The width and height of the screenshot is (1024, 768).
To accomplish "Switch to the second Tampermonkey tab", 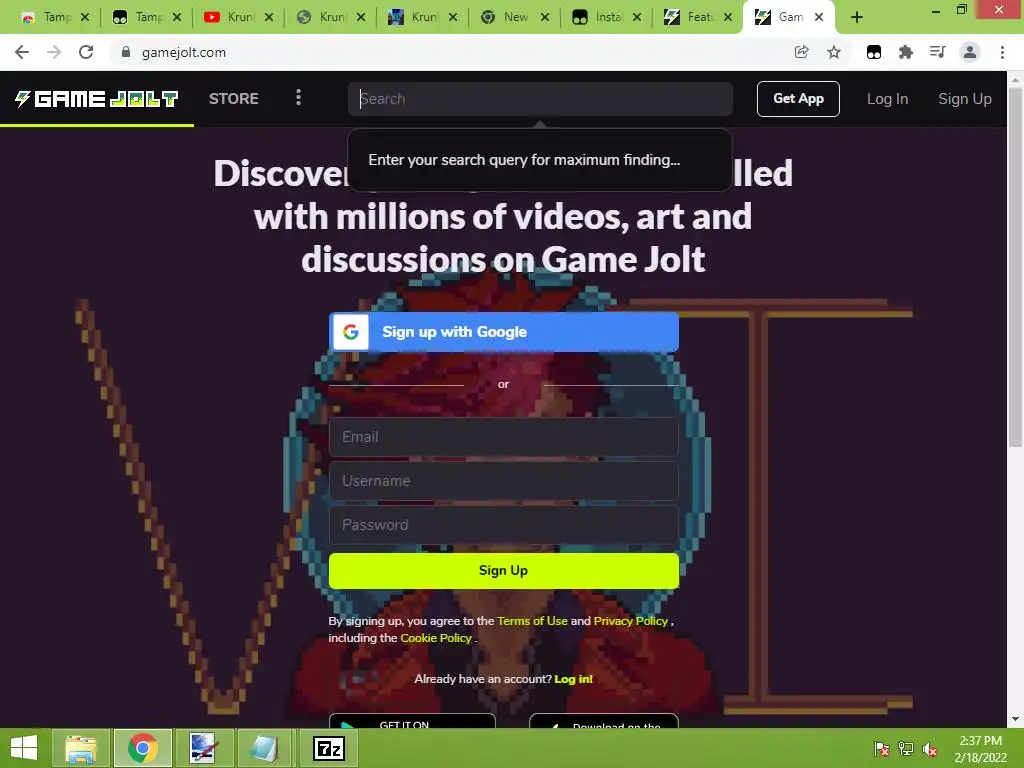I will [x=146, y=18].
